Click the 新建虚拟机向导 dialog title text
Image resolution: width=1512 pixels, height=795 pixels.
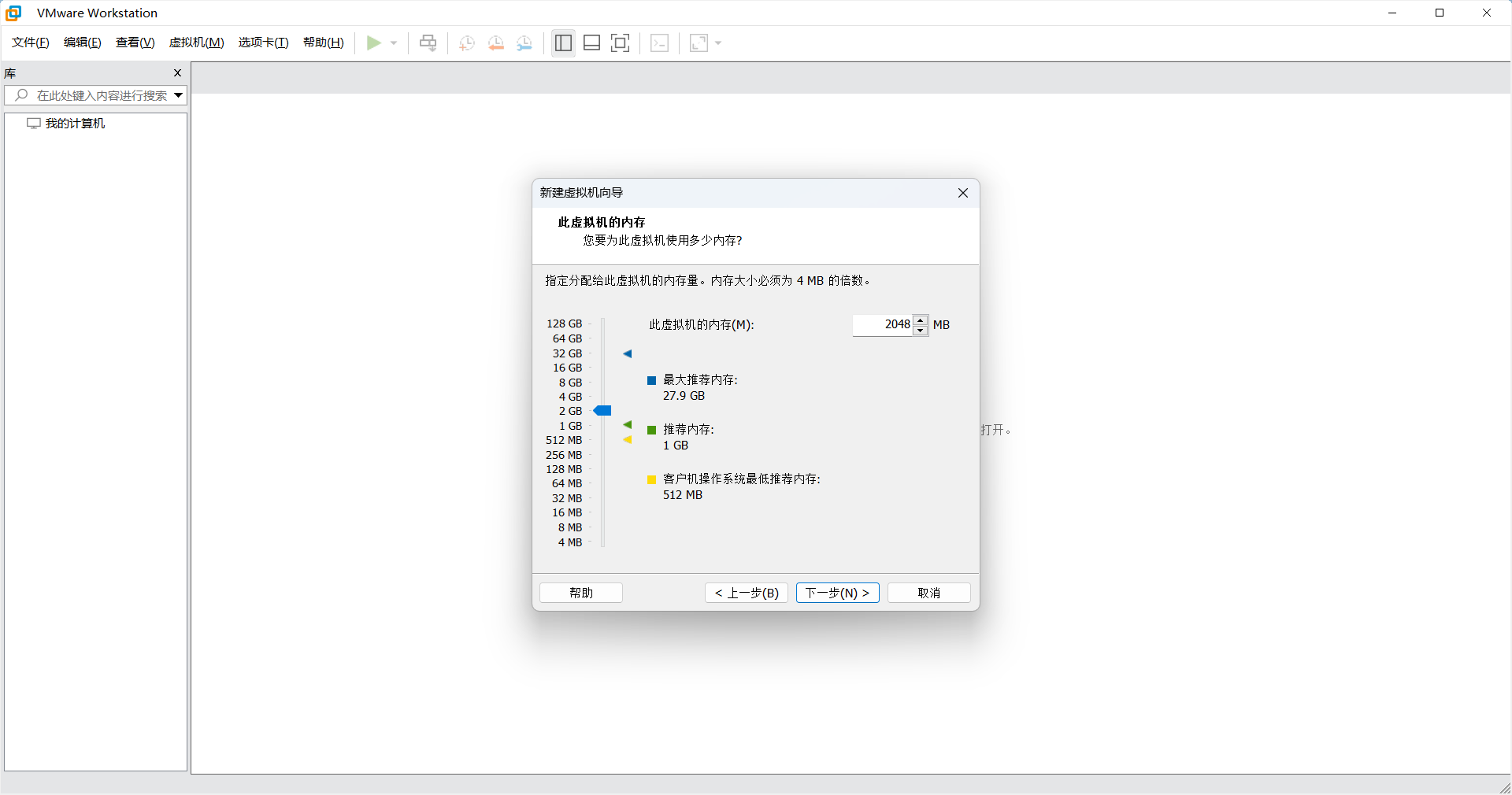[x=581, y=193]
